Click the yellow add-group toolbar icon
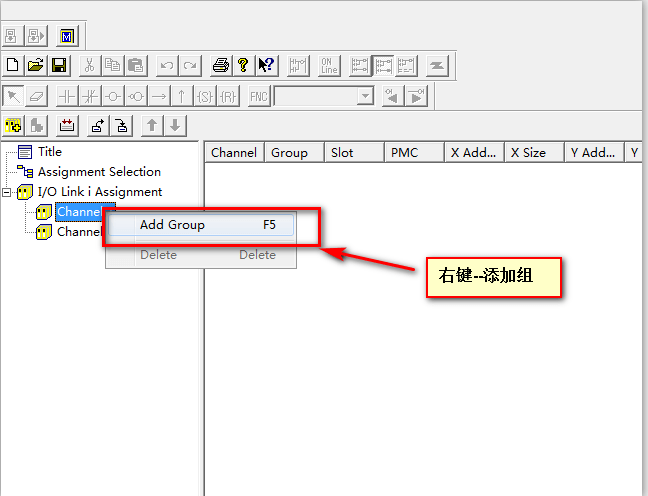Viewport: 648px width, 496px height. pyautogui.click(x=14, y=125)
